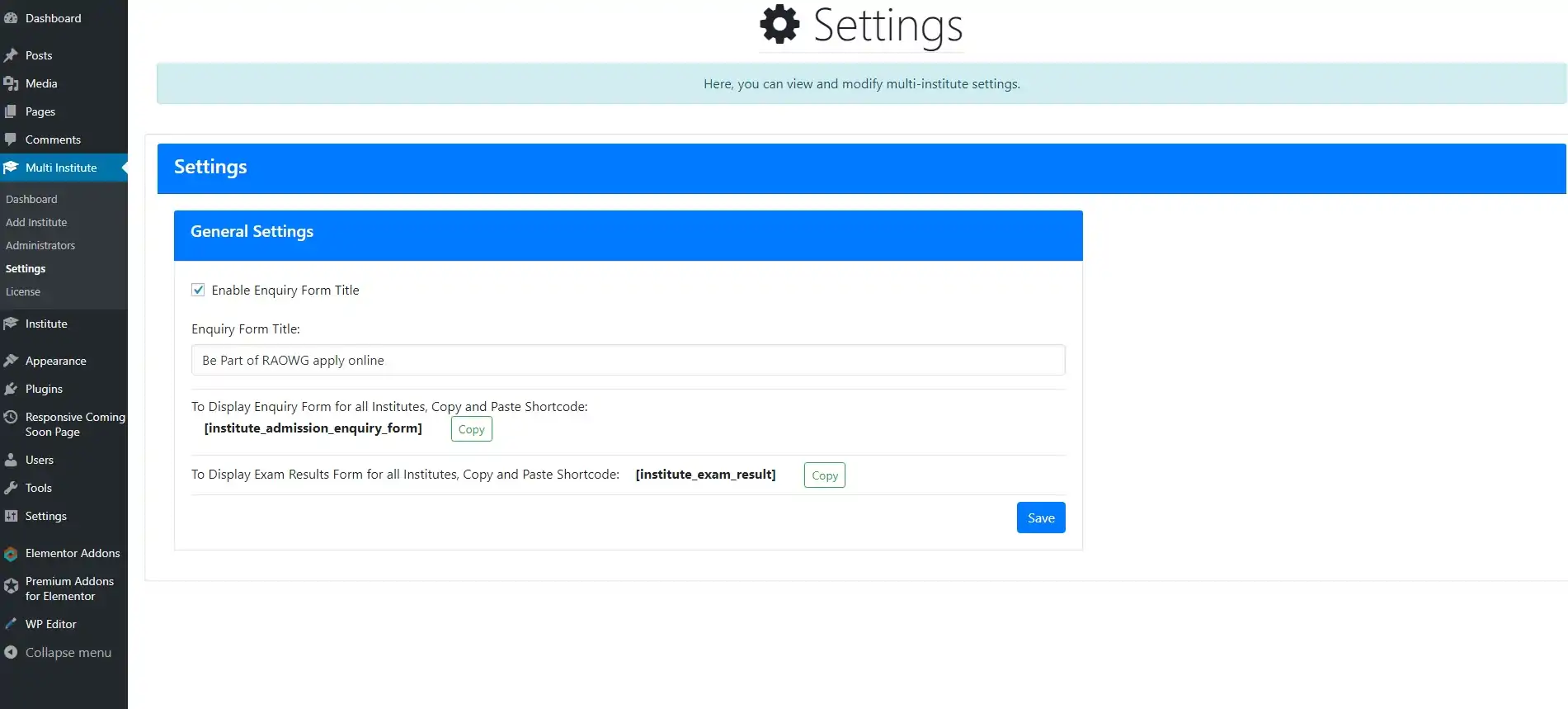Click the Appearance paintbrush icon
Viewport: 1568px width, 709px height.
pos(11,361)
